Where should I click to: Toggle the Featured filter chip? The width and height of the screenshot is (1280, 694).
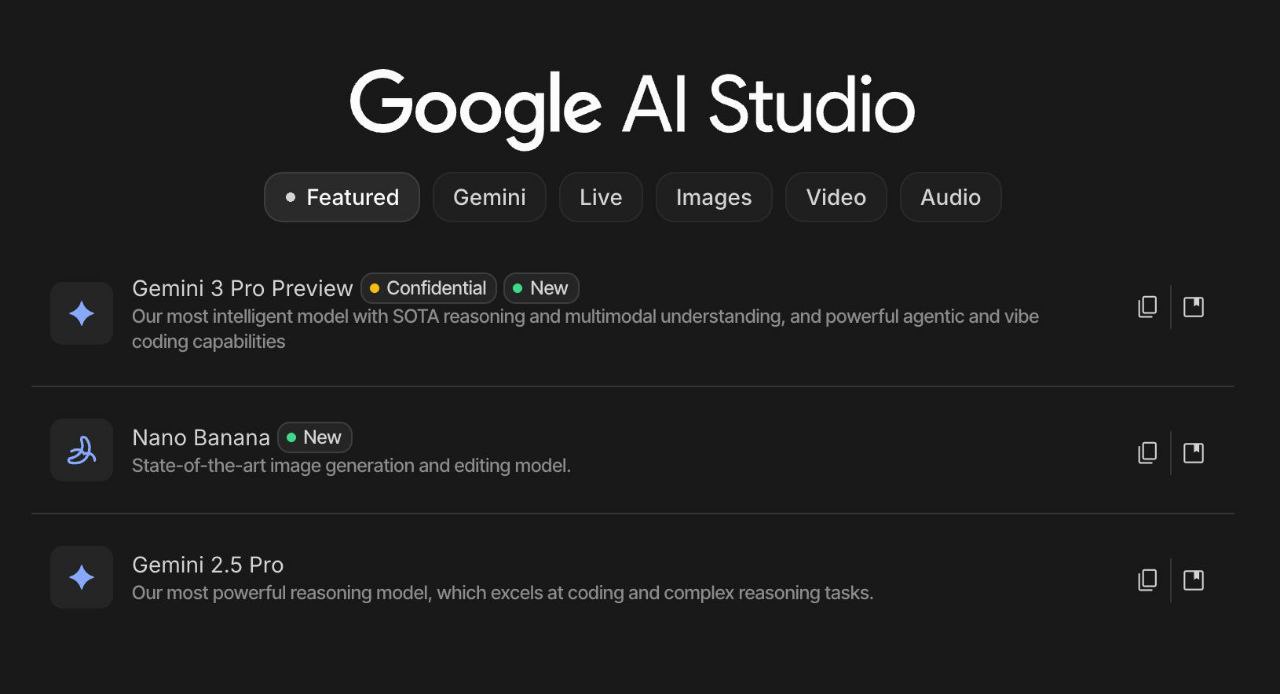(341, 197)
